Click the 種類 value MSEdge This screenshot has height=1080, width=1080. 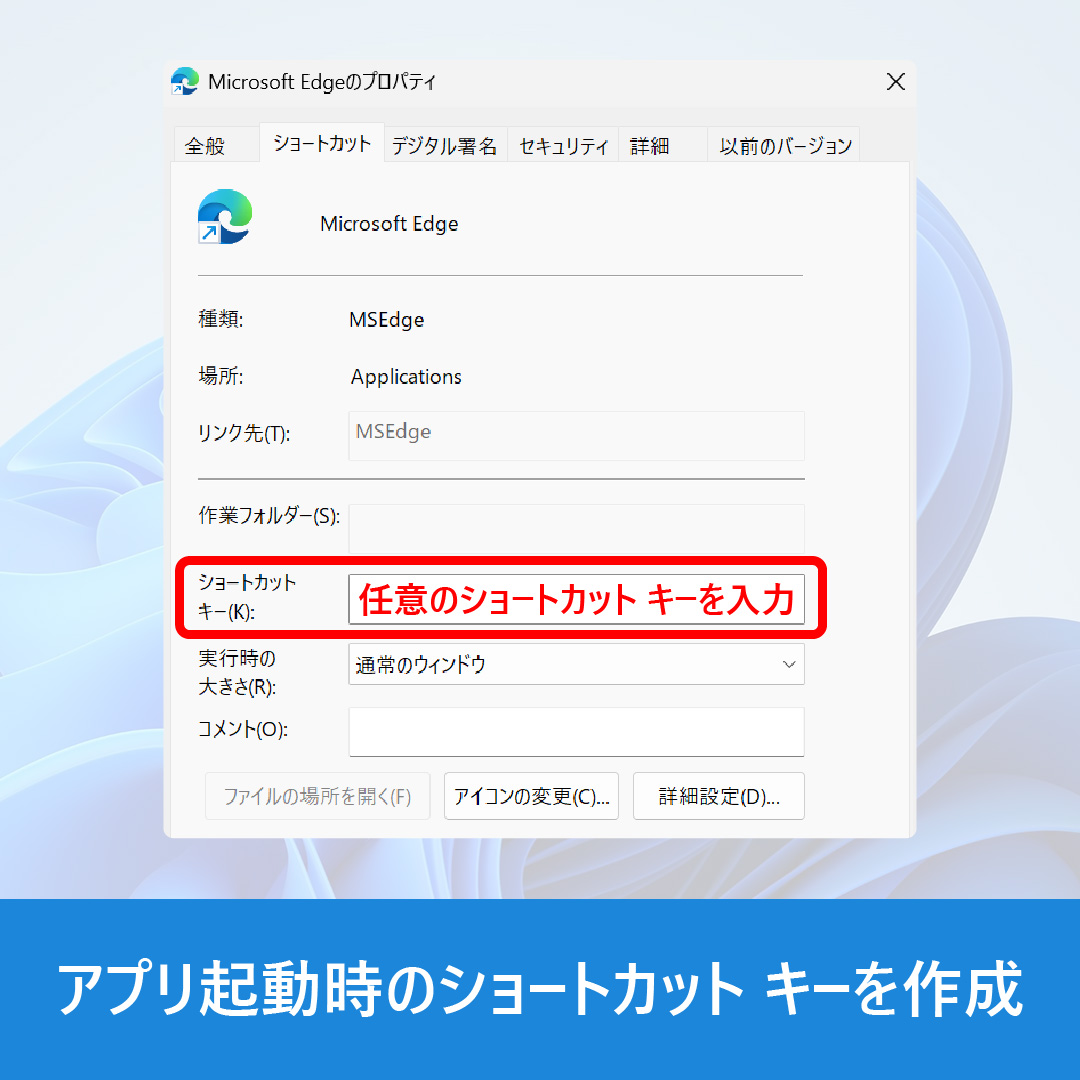click(x=386, y=320)
